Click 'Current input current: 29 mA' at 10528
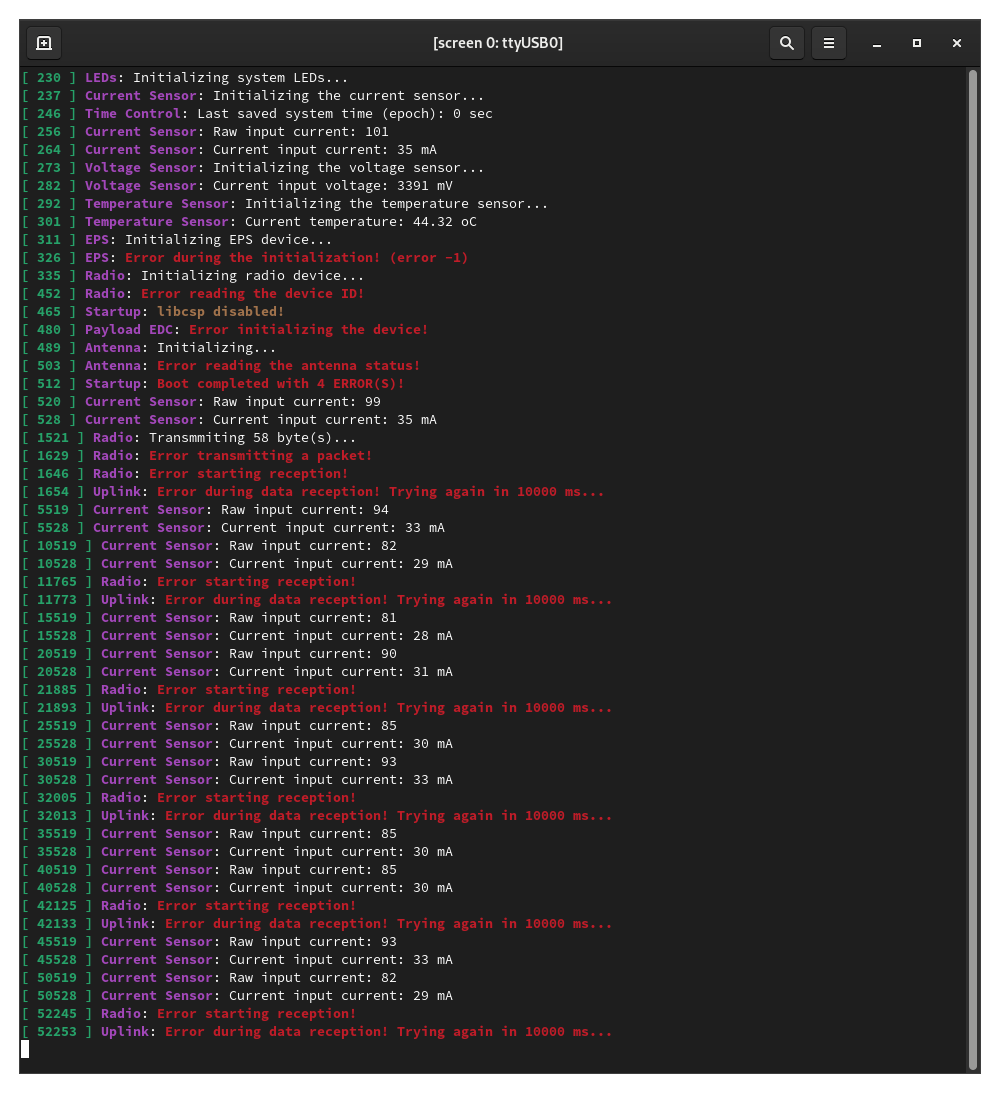The height and width of the screenshot is (1093, 1000). click(341, 564)
